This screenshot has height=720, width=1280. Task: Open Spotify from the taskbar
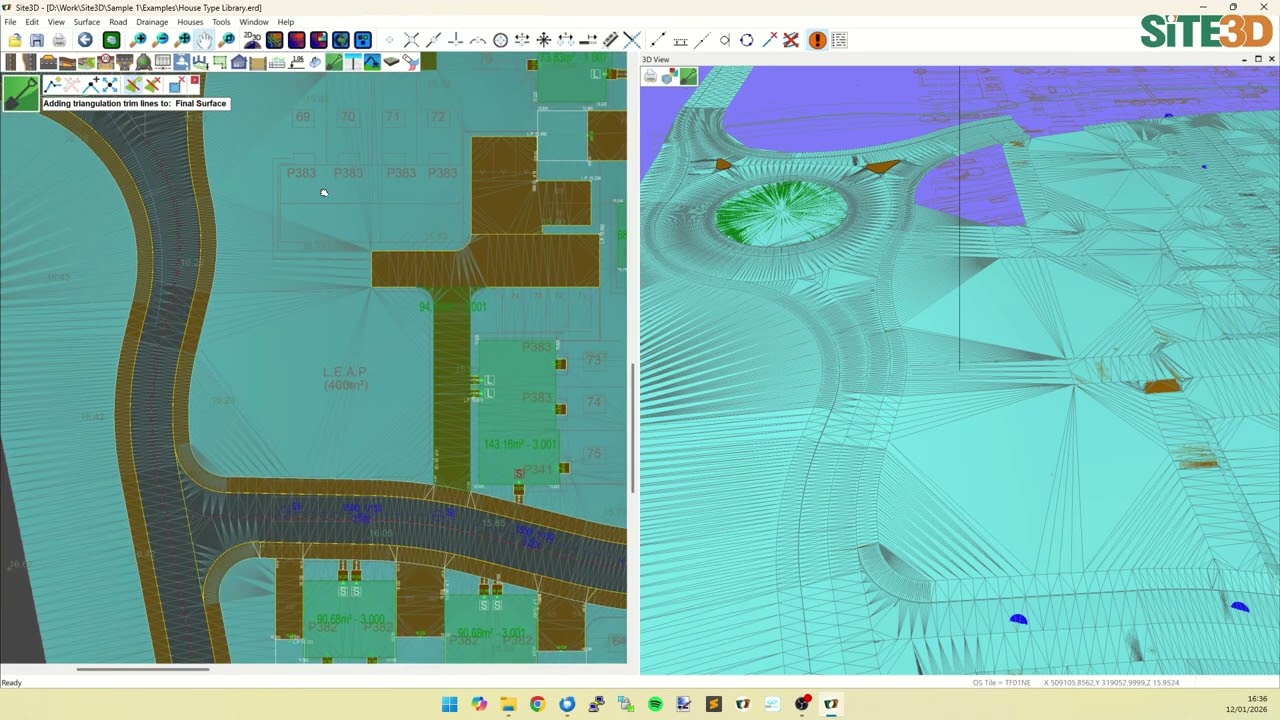click(655, 704)
